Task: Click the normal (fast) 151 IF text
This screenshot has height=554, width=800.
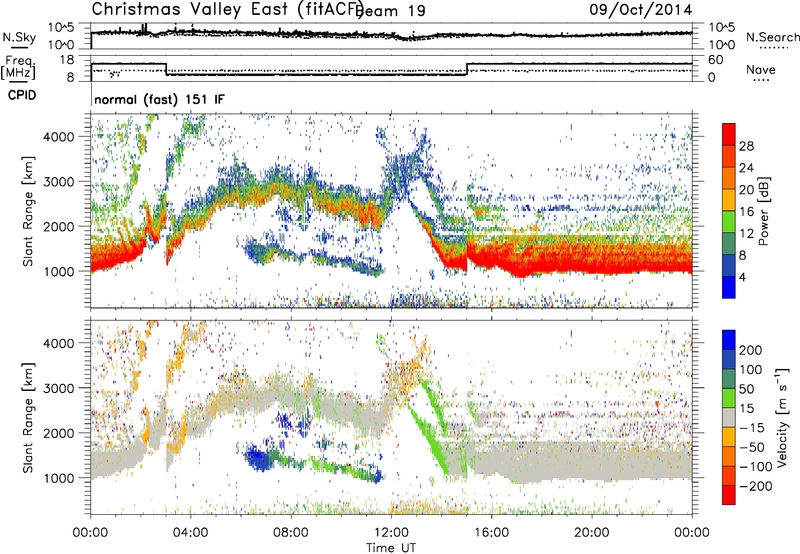Action: tap(159, 99)
